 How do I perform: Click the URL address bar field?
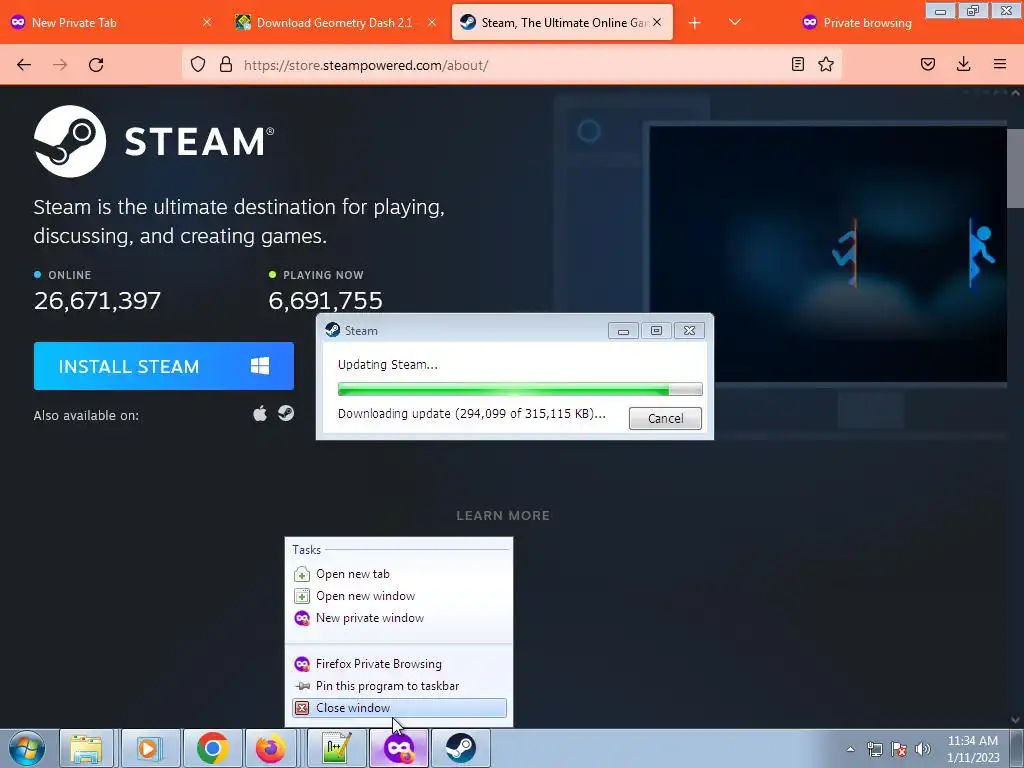click(511, 65)
